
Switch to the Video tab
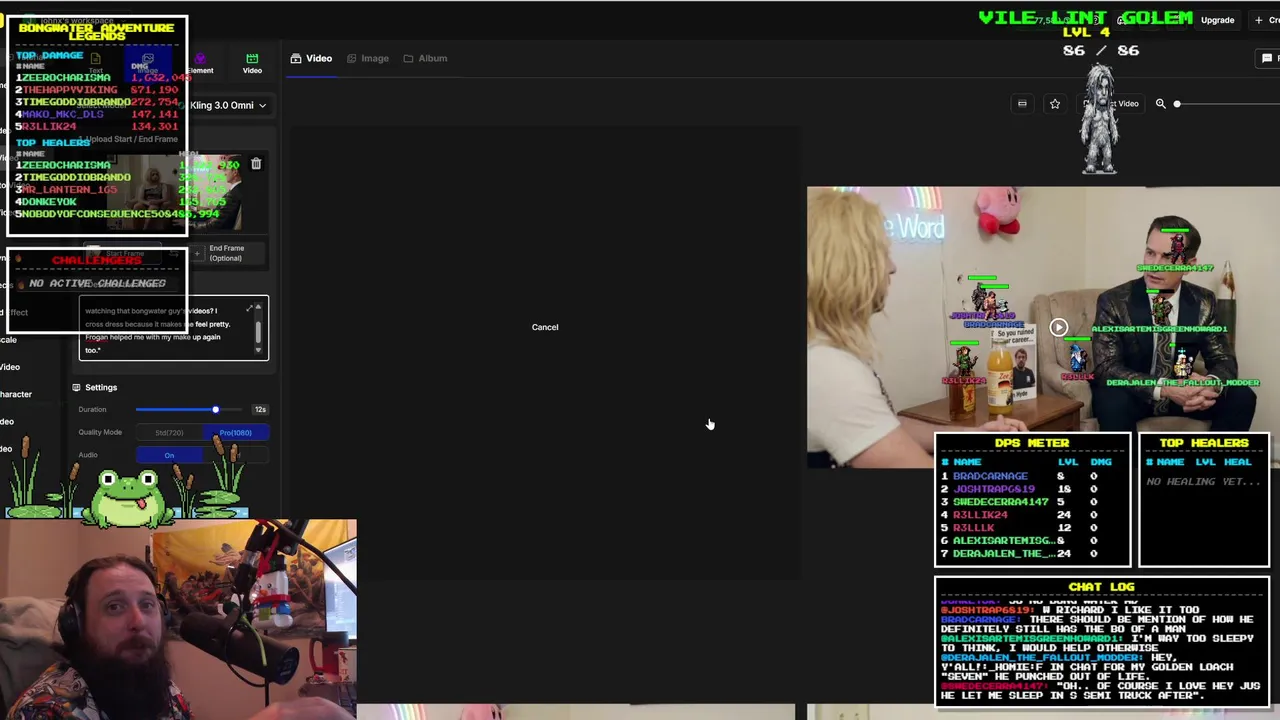point(311,58)
